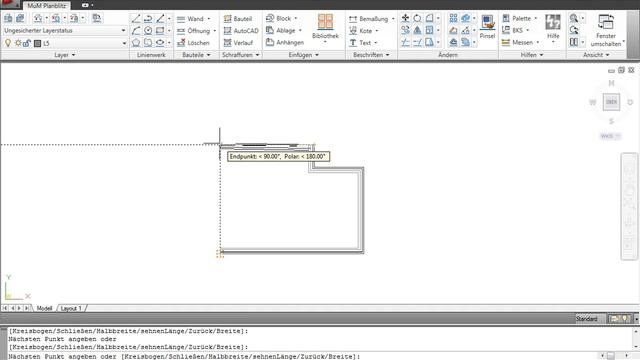
Task: Expand the Schraffuren panel
Action: [x=241, y=55]
